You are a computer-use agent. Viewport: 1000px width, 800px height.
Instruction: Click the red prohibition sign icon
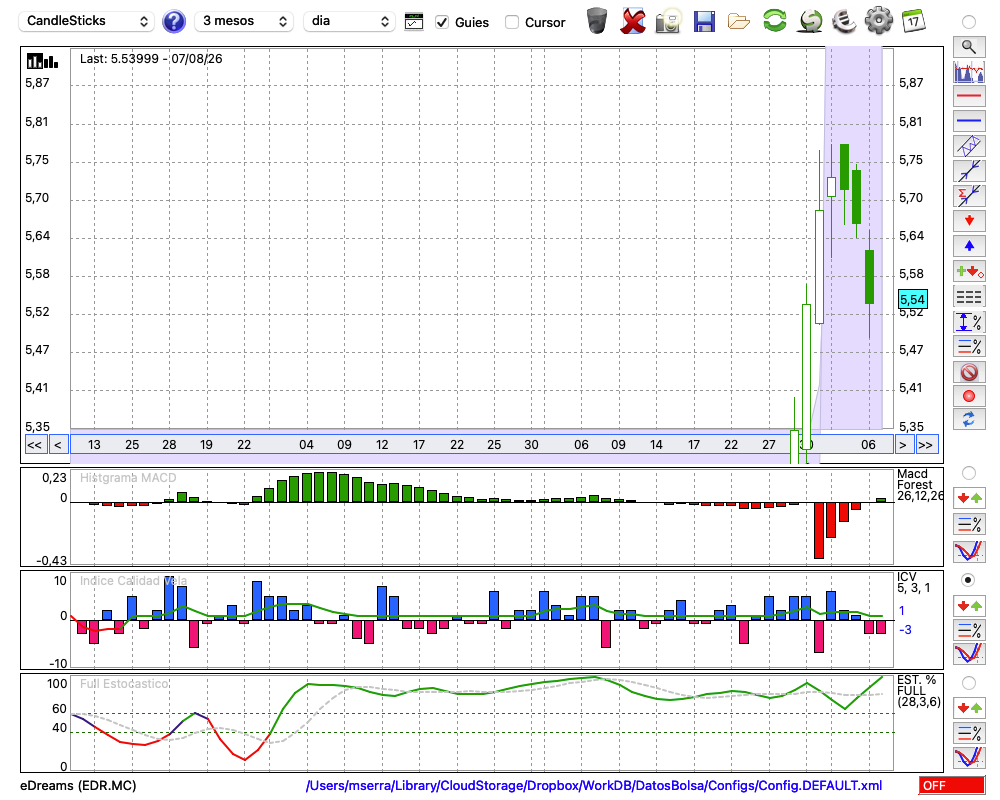click(969, 371)
